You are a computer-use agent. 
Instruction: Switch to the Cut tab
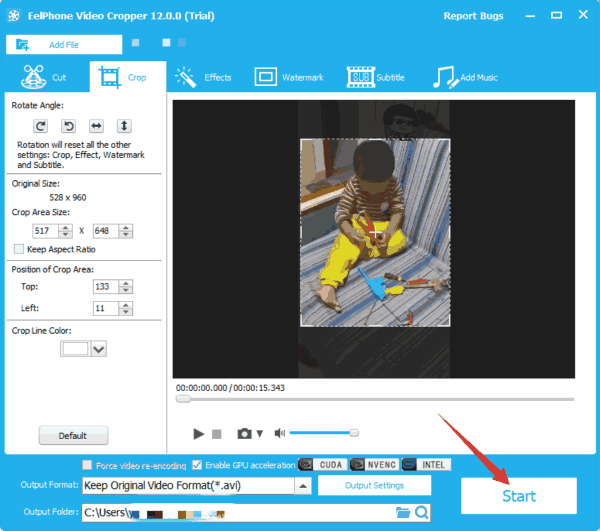tap(43, 77)
